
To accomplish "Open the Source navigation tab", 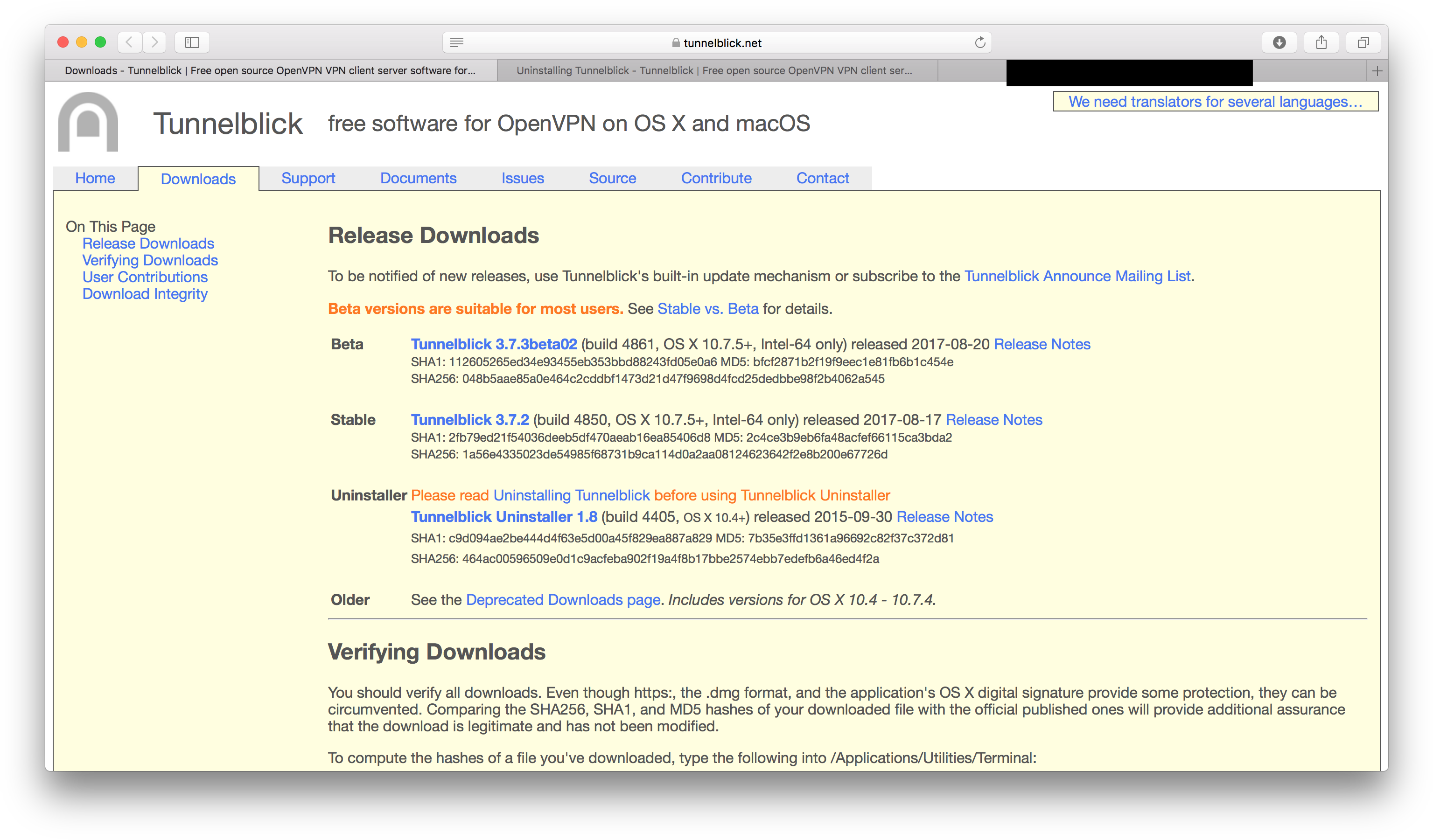I will point(612,178).
